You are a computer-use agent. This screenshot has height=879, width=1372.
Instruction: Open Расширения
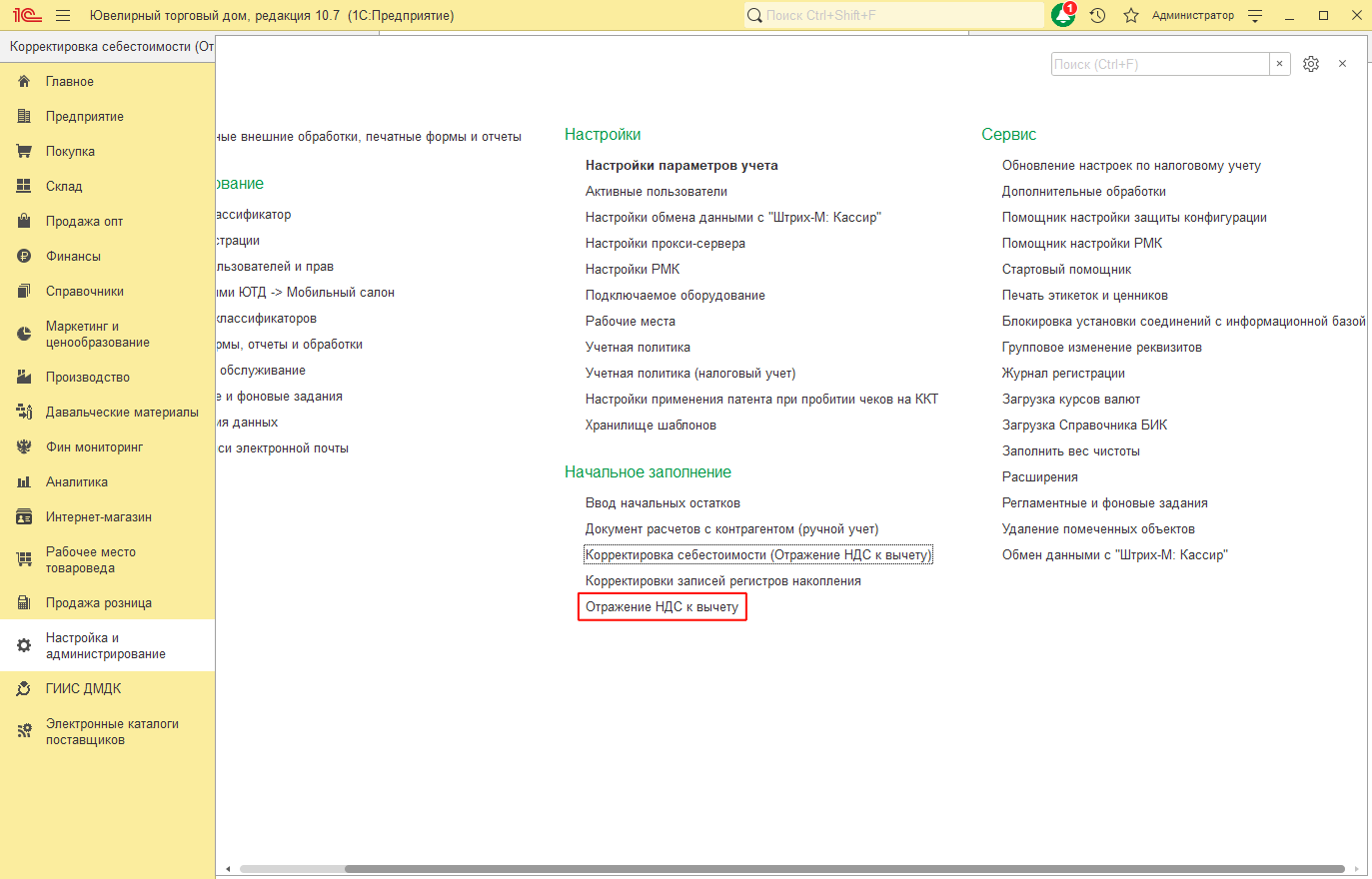(1040, 477)
